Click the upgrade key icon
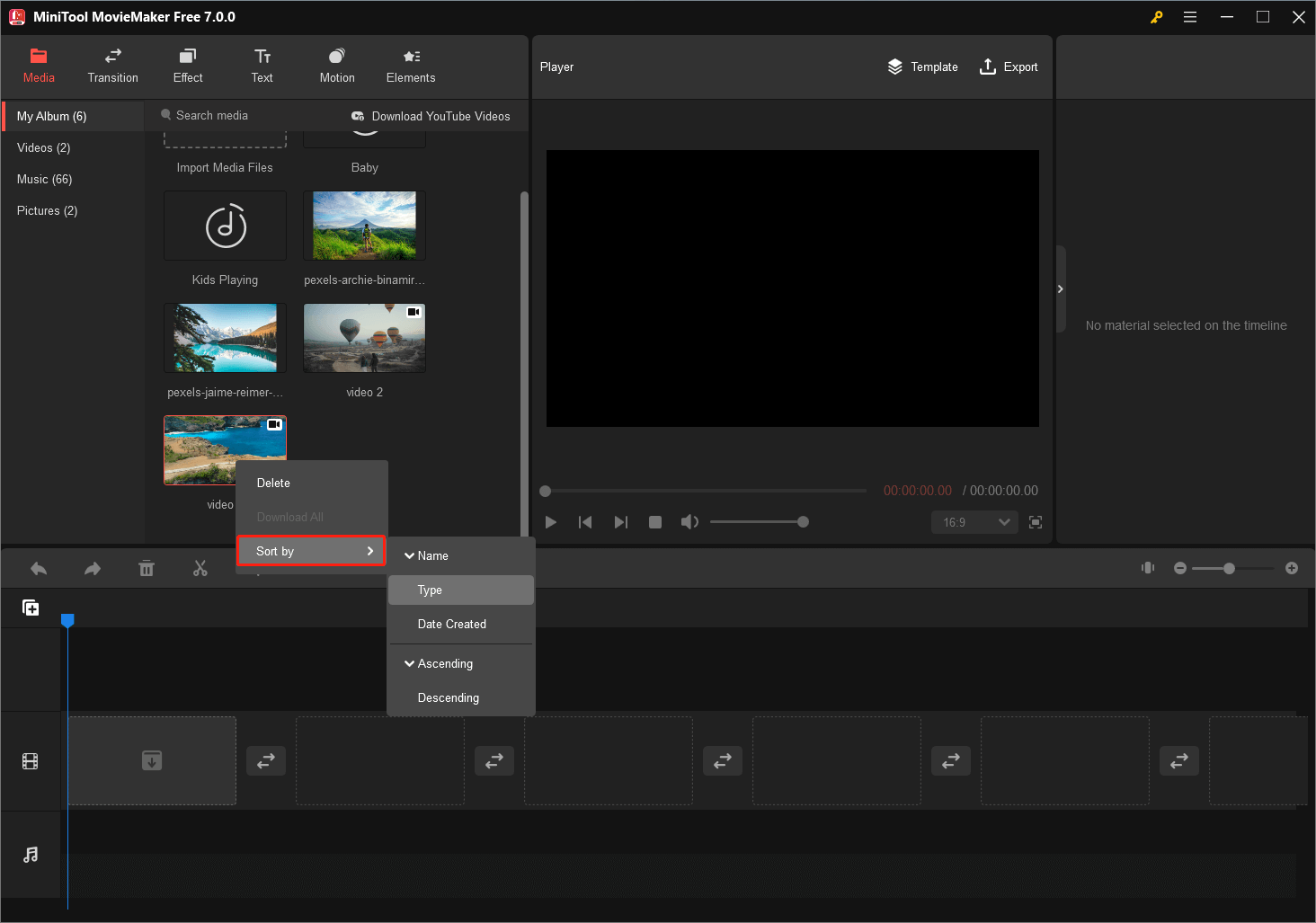The width and height of the screenshot is (1316, 923). (x=1157, y=17)
